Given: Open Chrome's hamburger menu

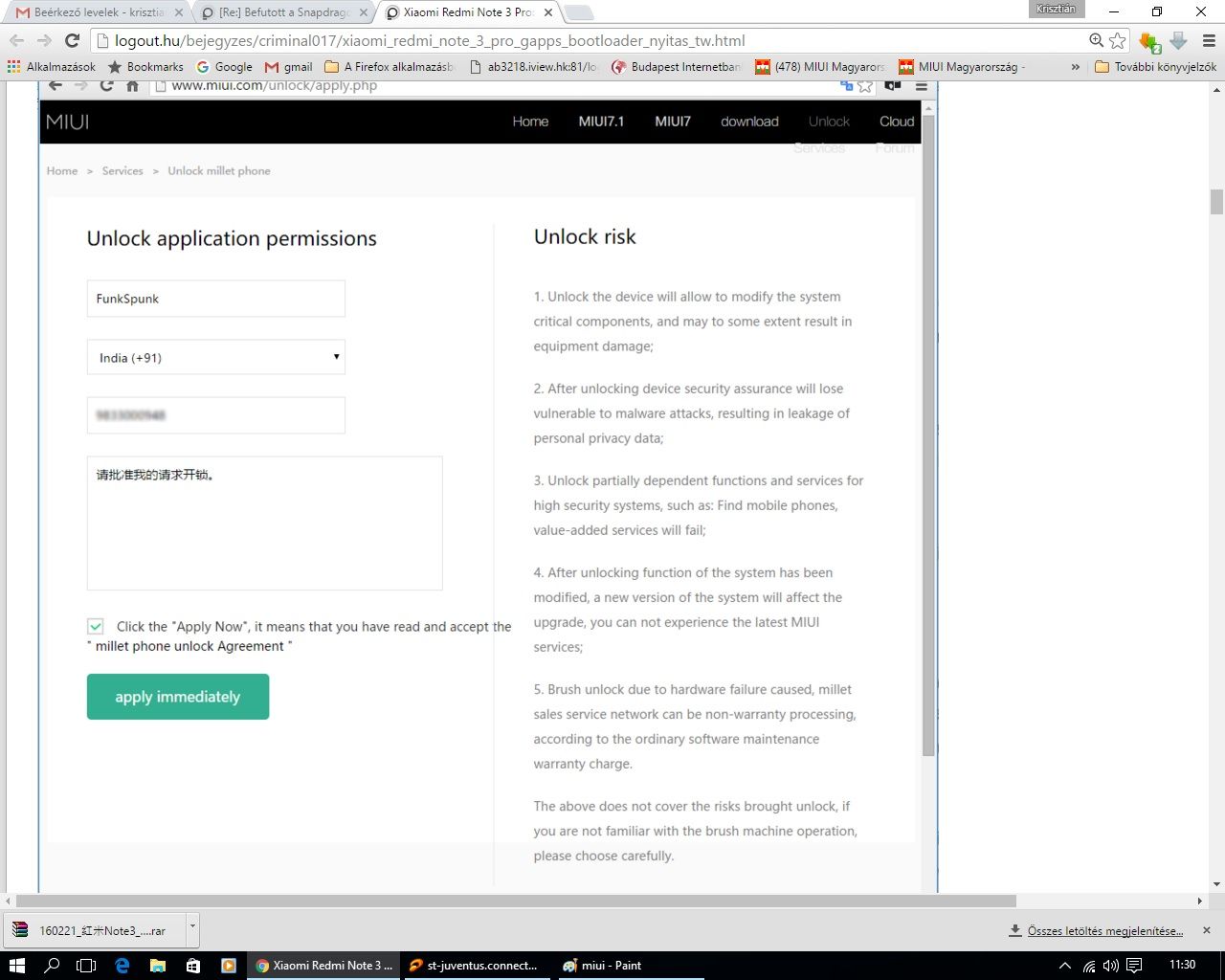Looking at the screenshot, I should tap(1209, 40).
